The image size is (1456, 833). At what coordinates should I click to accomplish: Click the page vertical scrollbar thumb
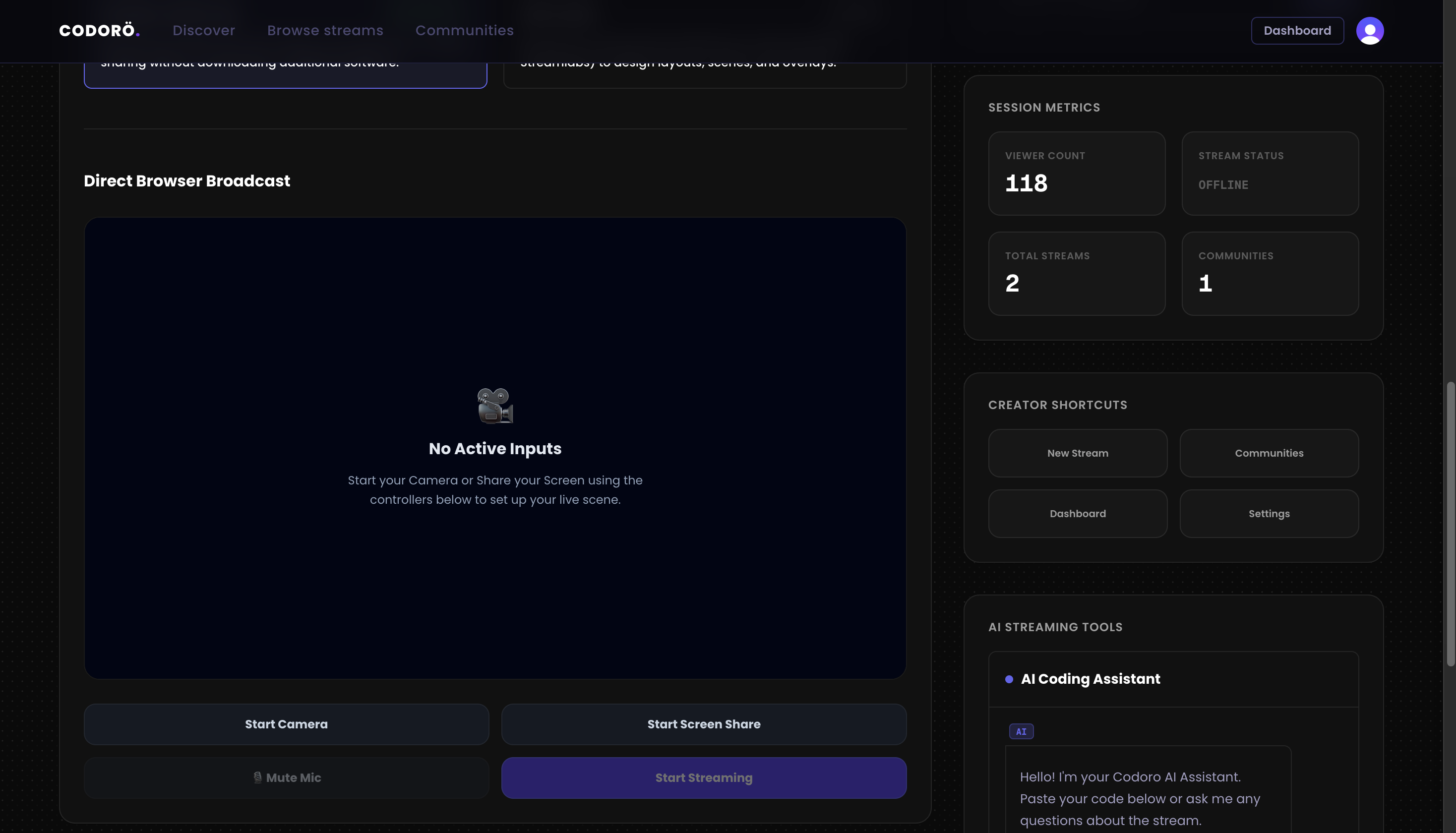pos(1450,524)
